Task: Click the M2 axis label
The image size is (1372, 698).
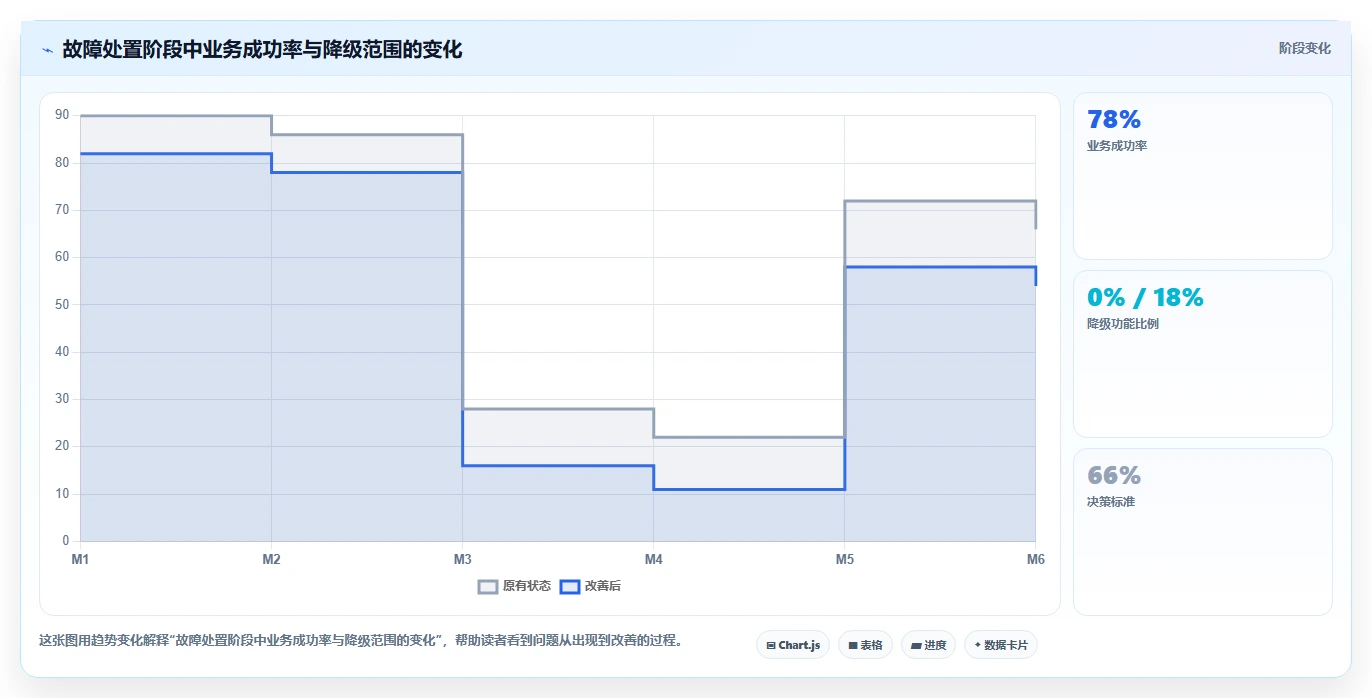Action: tap(271, 559)
